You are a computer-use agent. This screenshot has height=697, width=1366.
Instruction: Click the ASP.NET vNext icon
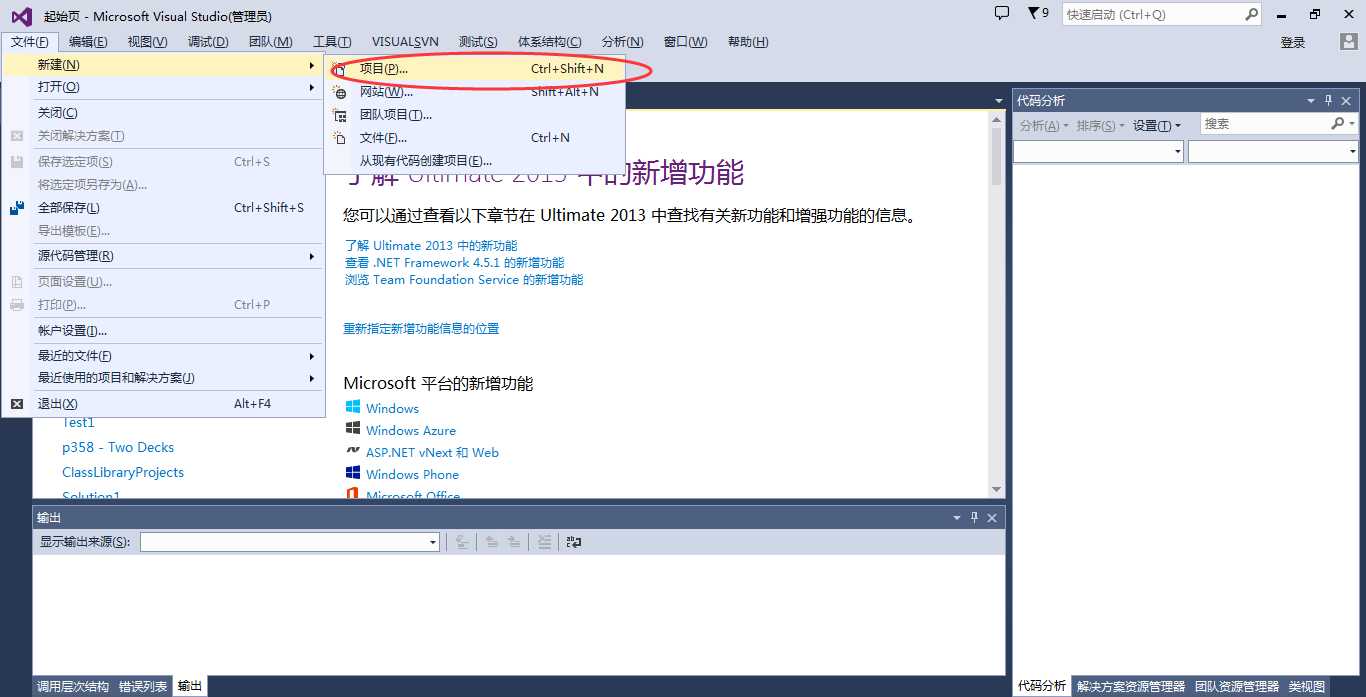pos(353,451)
